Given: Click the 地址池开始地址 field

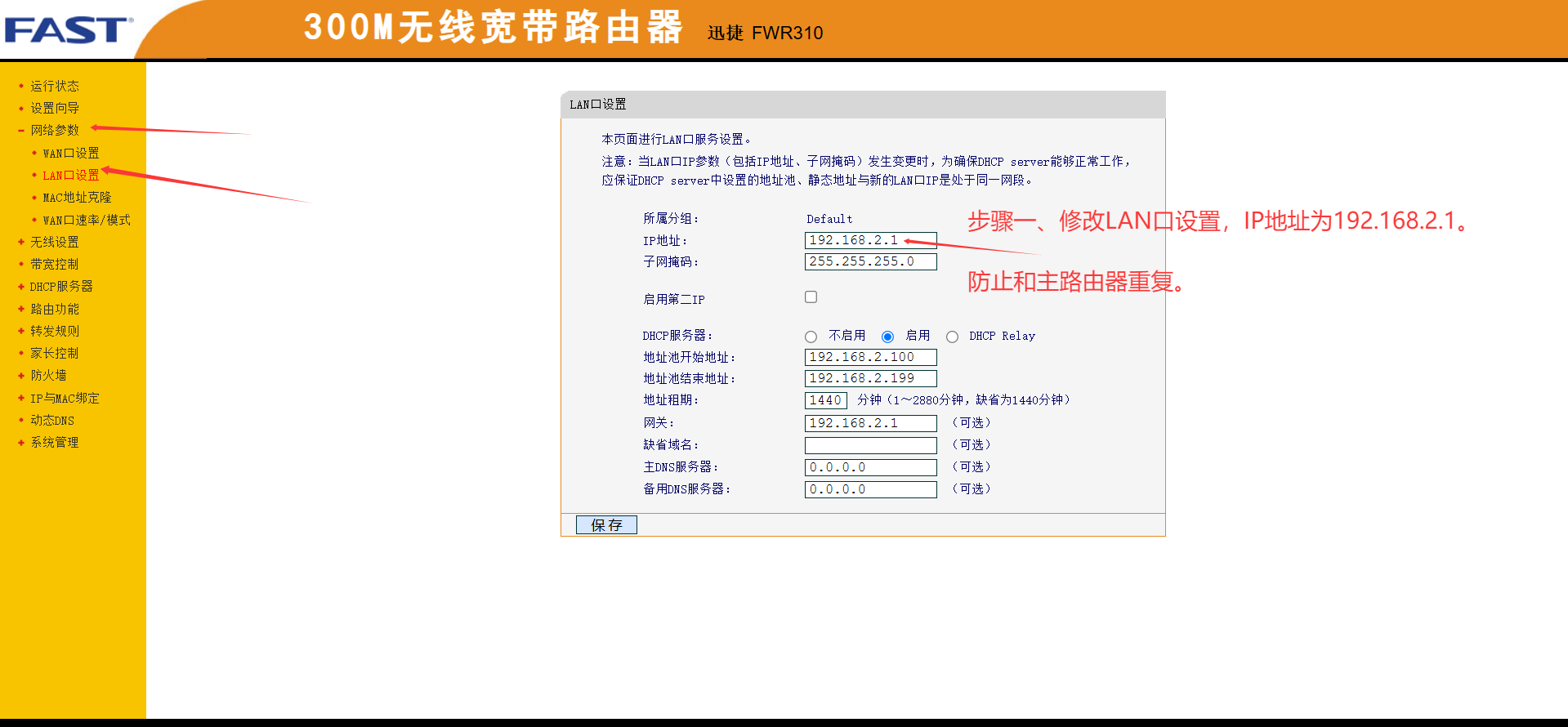Looking at the screenshot, I should tap(870, 357).
